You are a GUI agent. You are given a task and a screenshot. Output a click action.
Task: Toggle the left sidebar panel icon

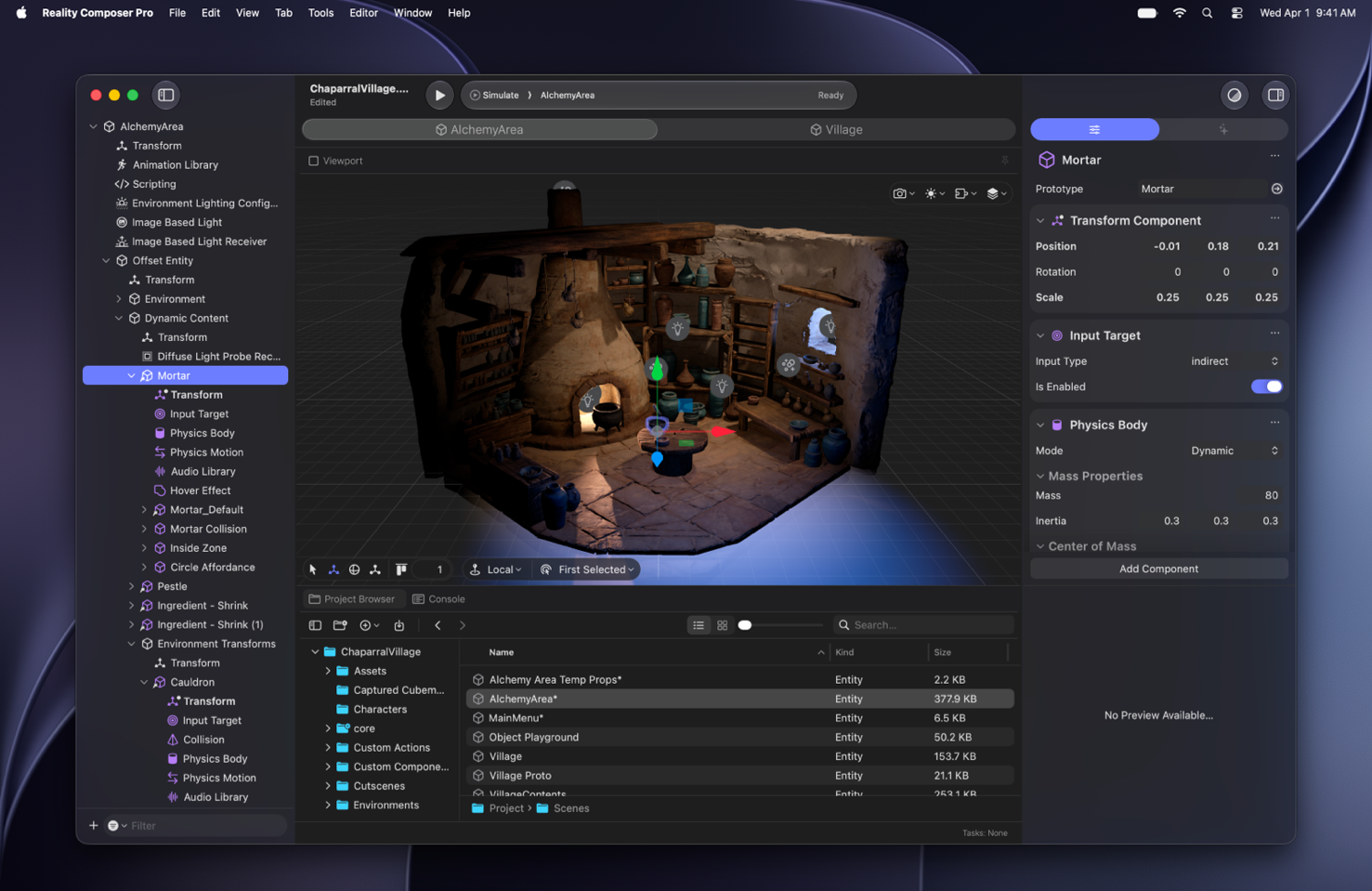point(166,95)
